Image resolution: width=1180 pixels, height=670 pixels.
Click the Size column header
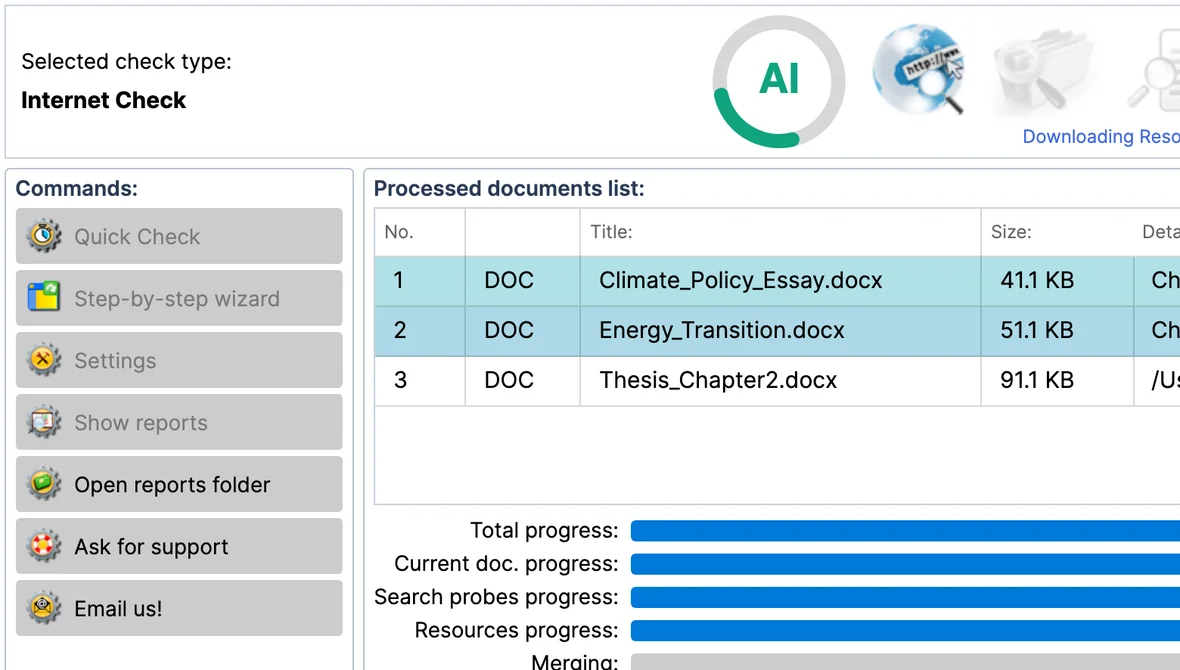pos(1057,232)
